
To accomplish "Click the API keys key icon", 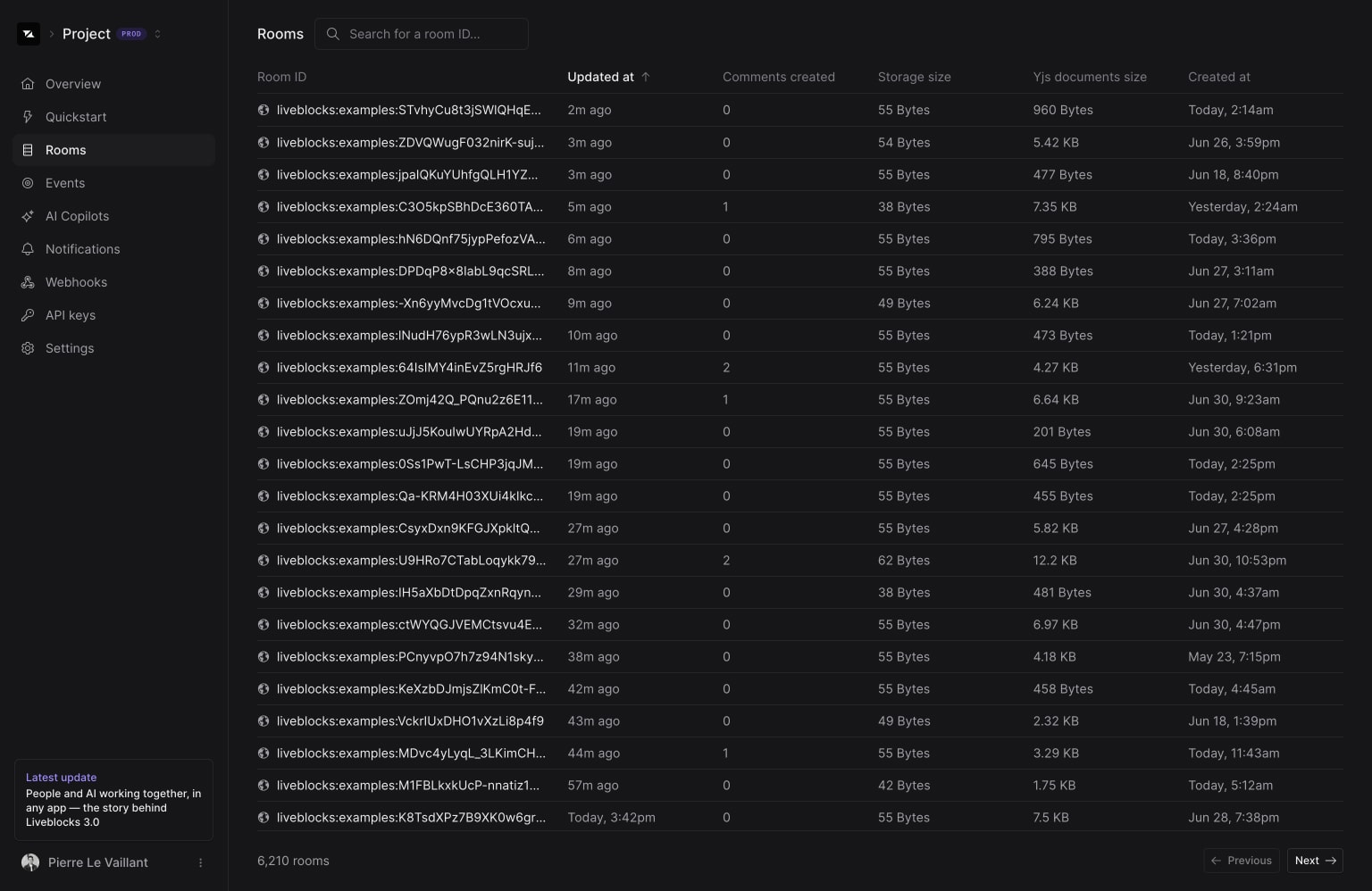I will pos(28,315).
